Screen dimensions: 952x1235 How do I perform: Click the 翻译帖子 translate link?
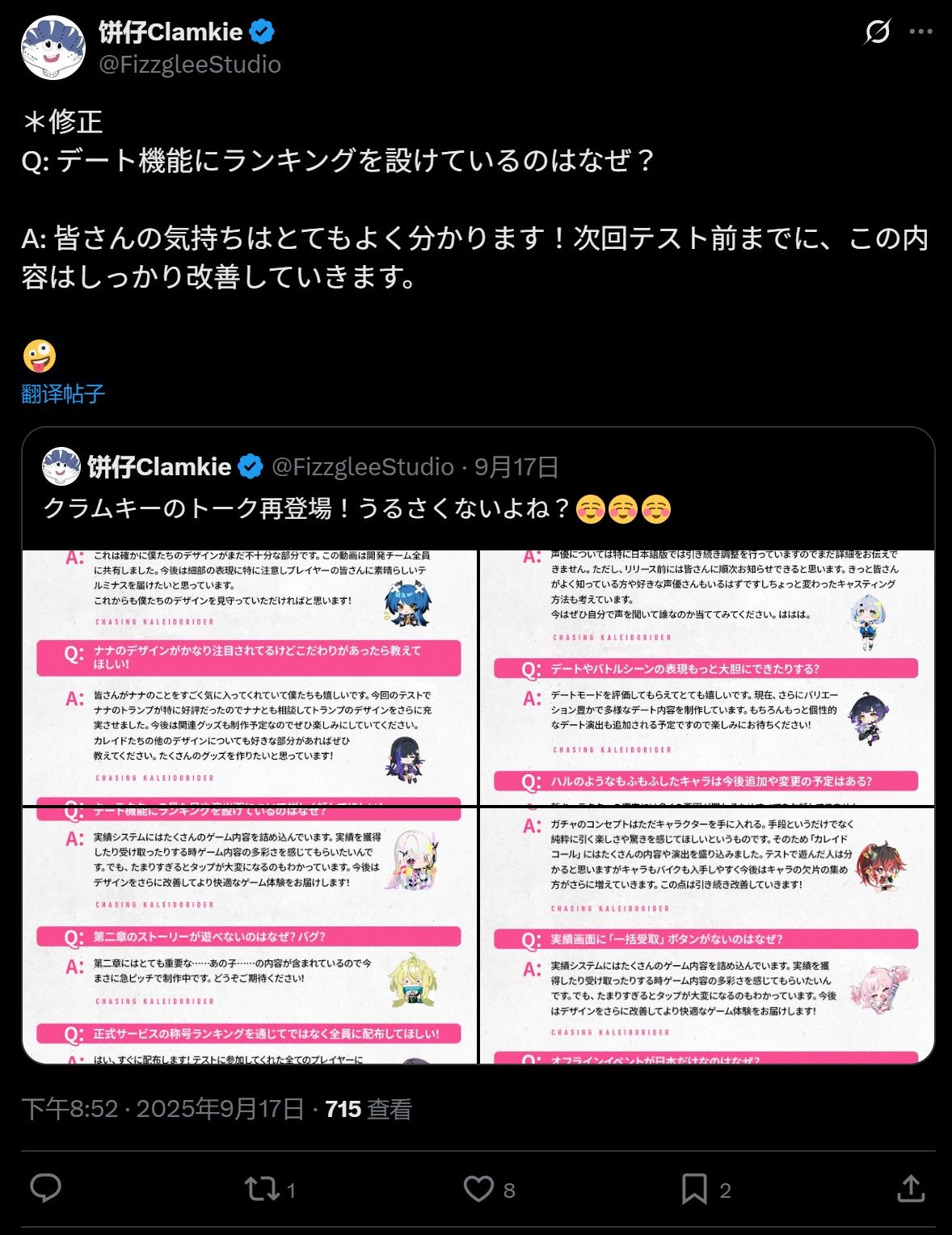click(x=63, y=394)
